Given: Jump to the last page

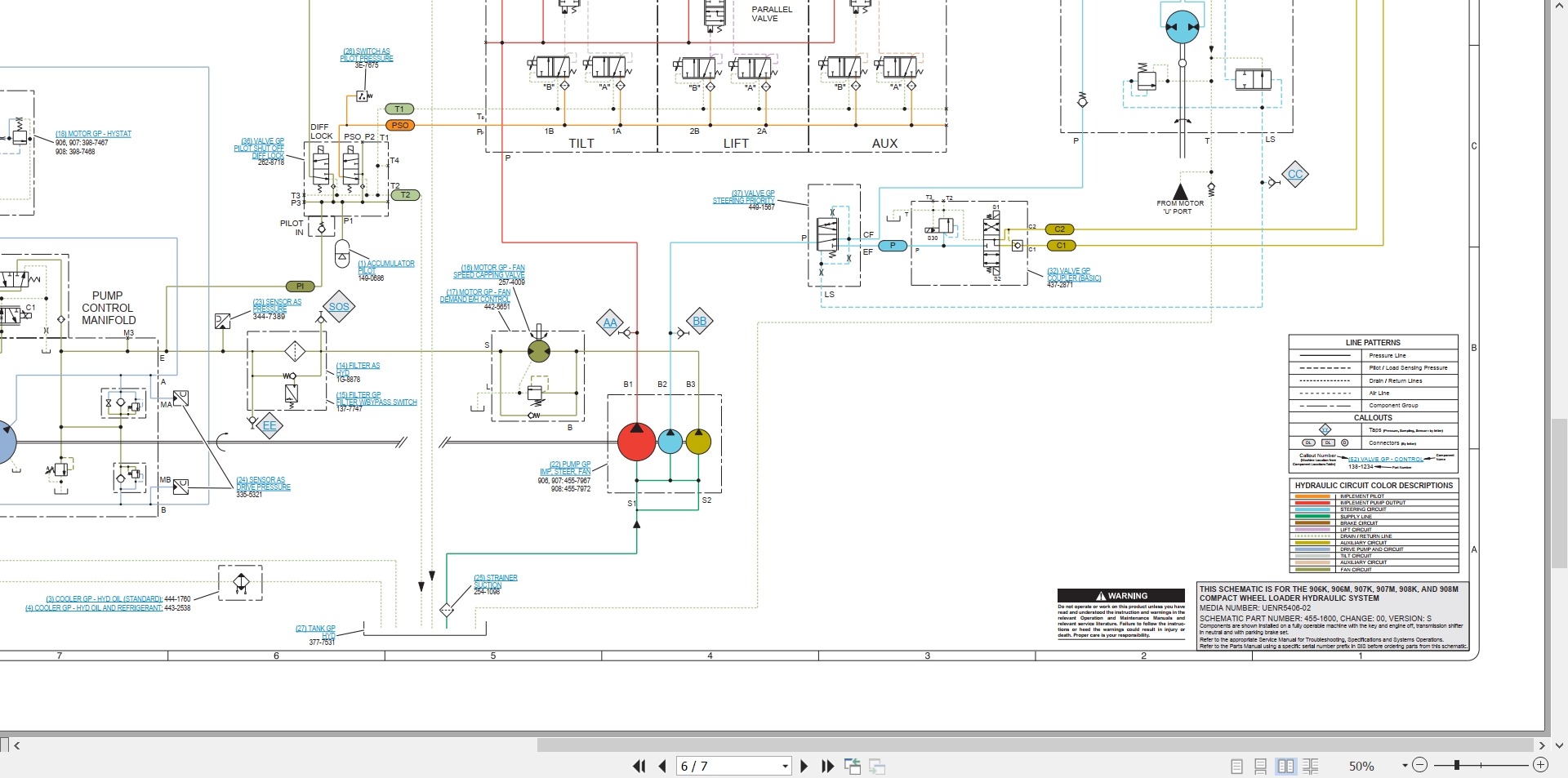Looking at the screenshot, I should [x=827, y=766].
